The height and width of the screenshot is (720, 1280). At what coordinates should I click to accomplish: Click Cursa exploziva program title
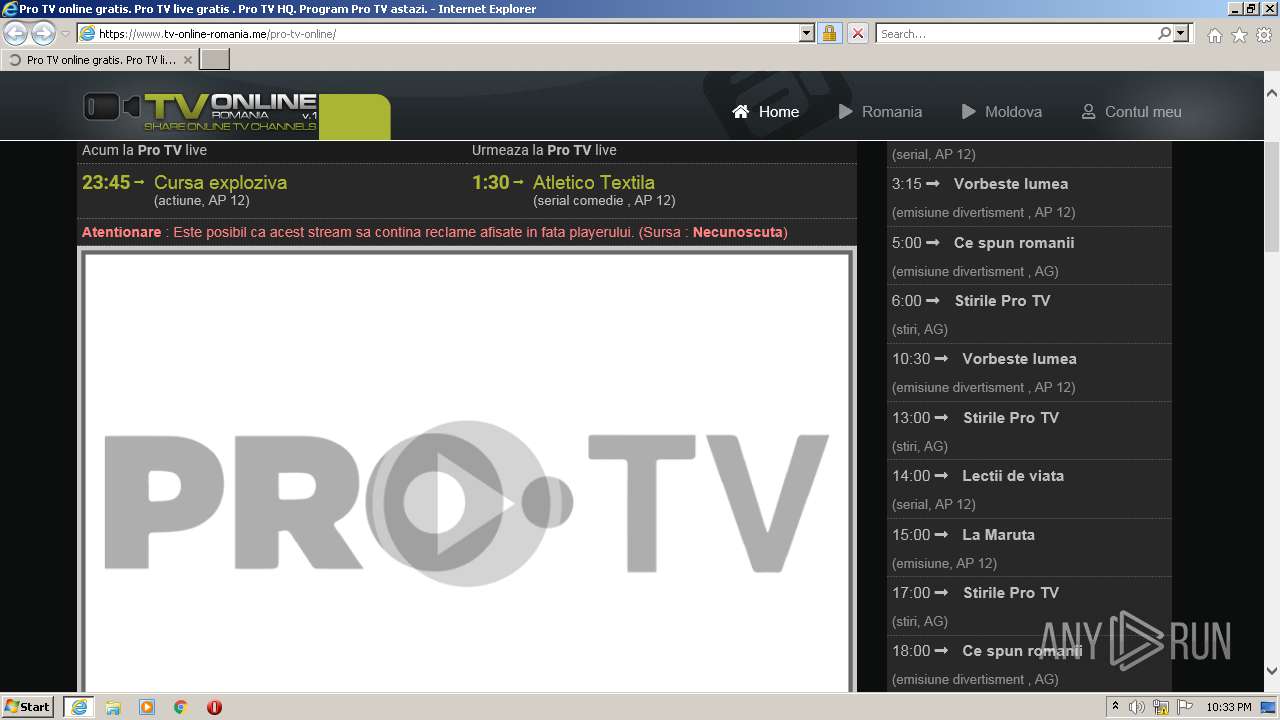pos(220,182)
